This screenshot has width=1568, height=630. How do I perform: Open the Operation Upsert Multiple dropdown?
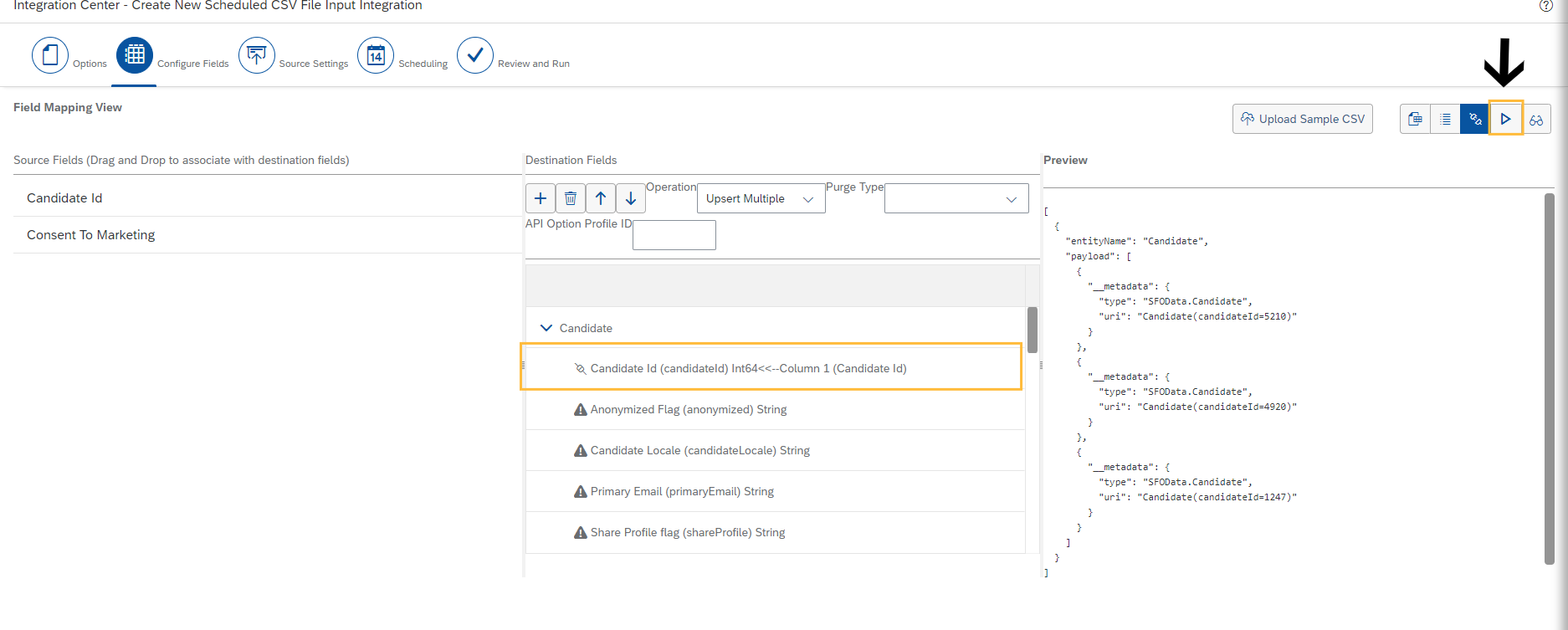pyautogui.click(x=761, y=198)
